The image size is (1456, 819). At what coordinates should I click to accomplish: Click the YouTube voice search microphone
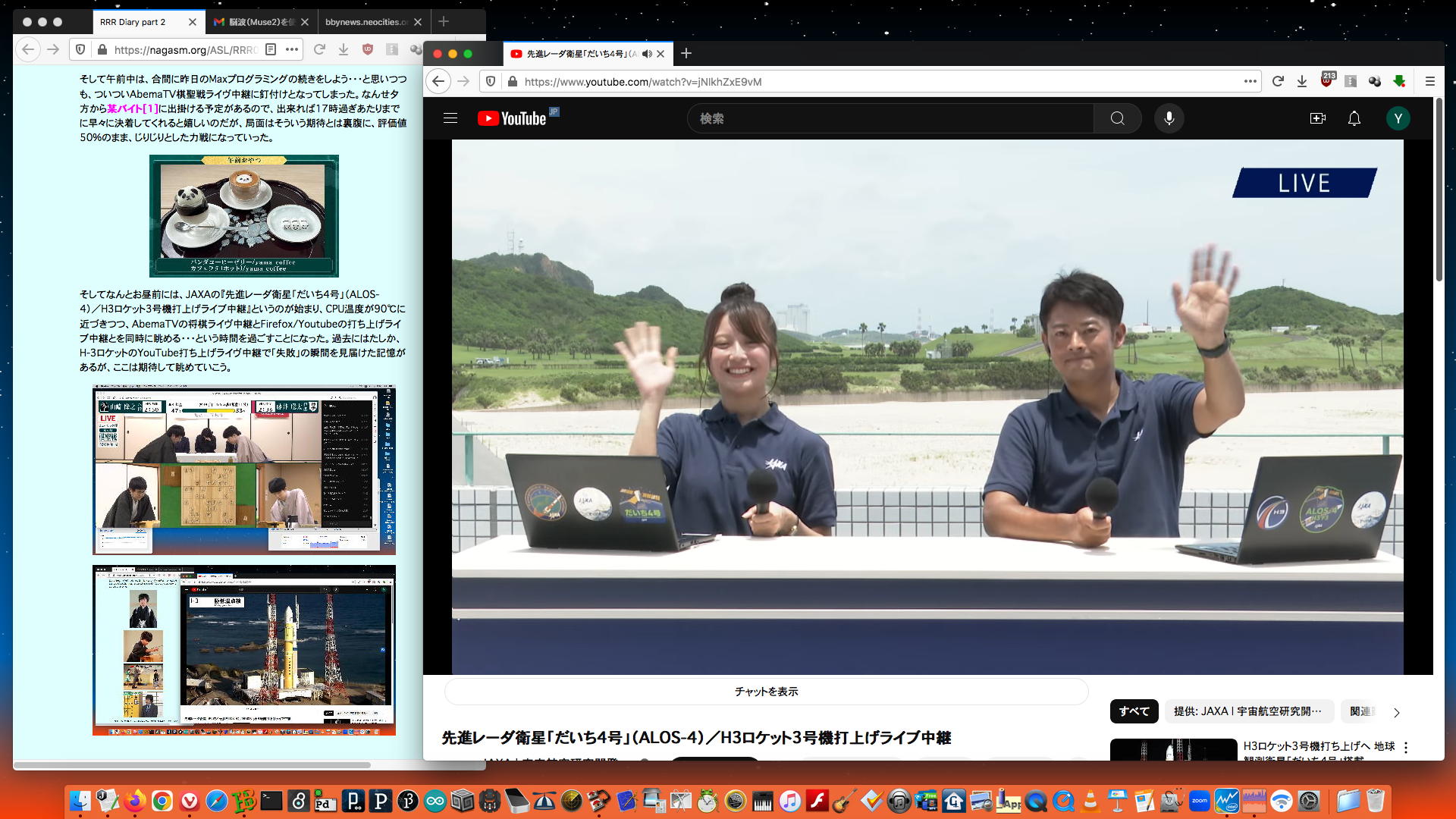[1169, 118]
